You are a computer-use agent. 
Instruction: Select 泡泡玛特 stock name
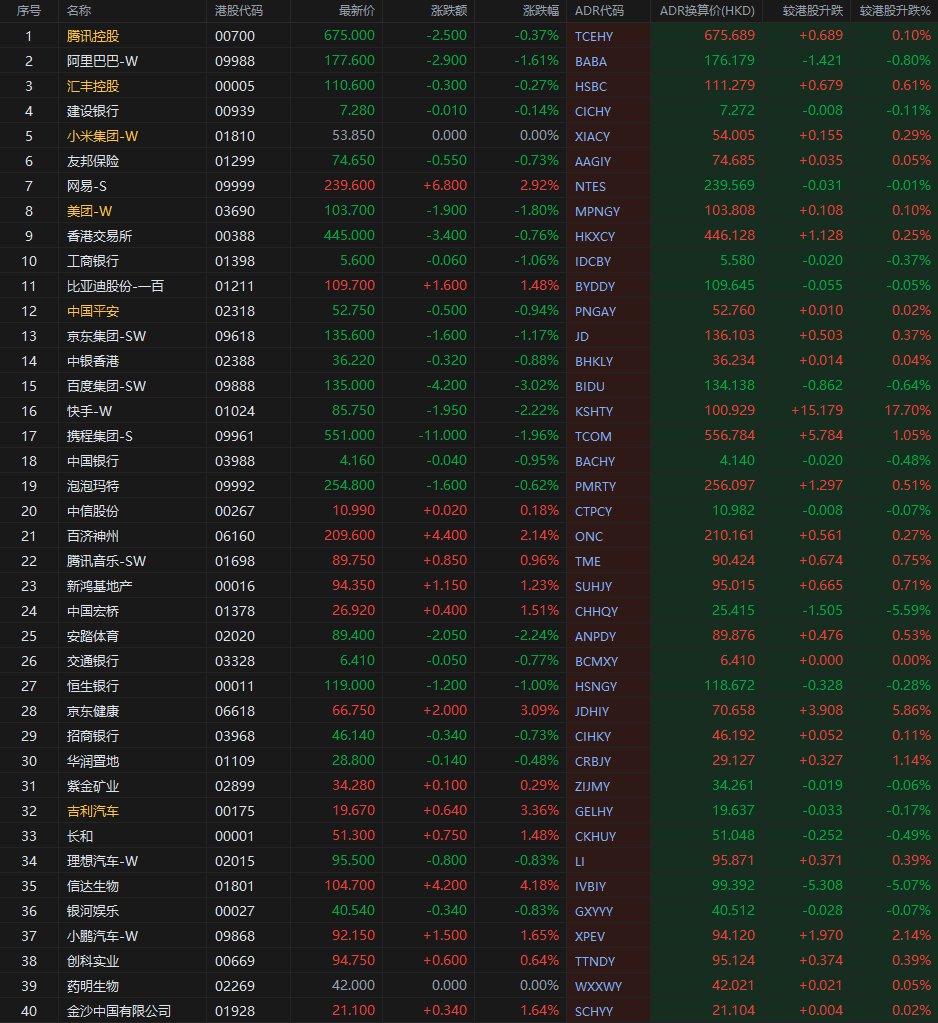tap(93, 487)
